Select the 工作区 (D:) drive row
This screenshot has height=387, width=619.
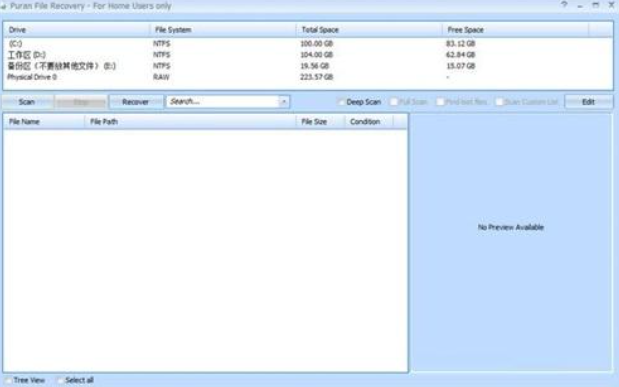[308, 54]
